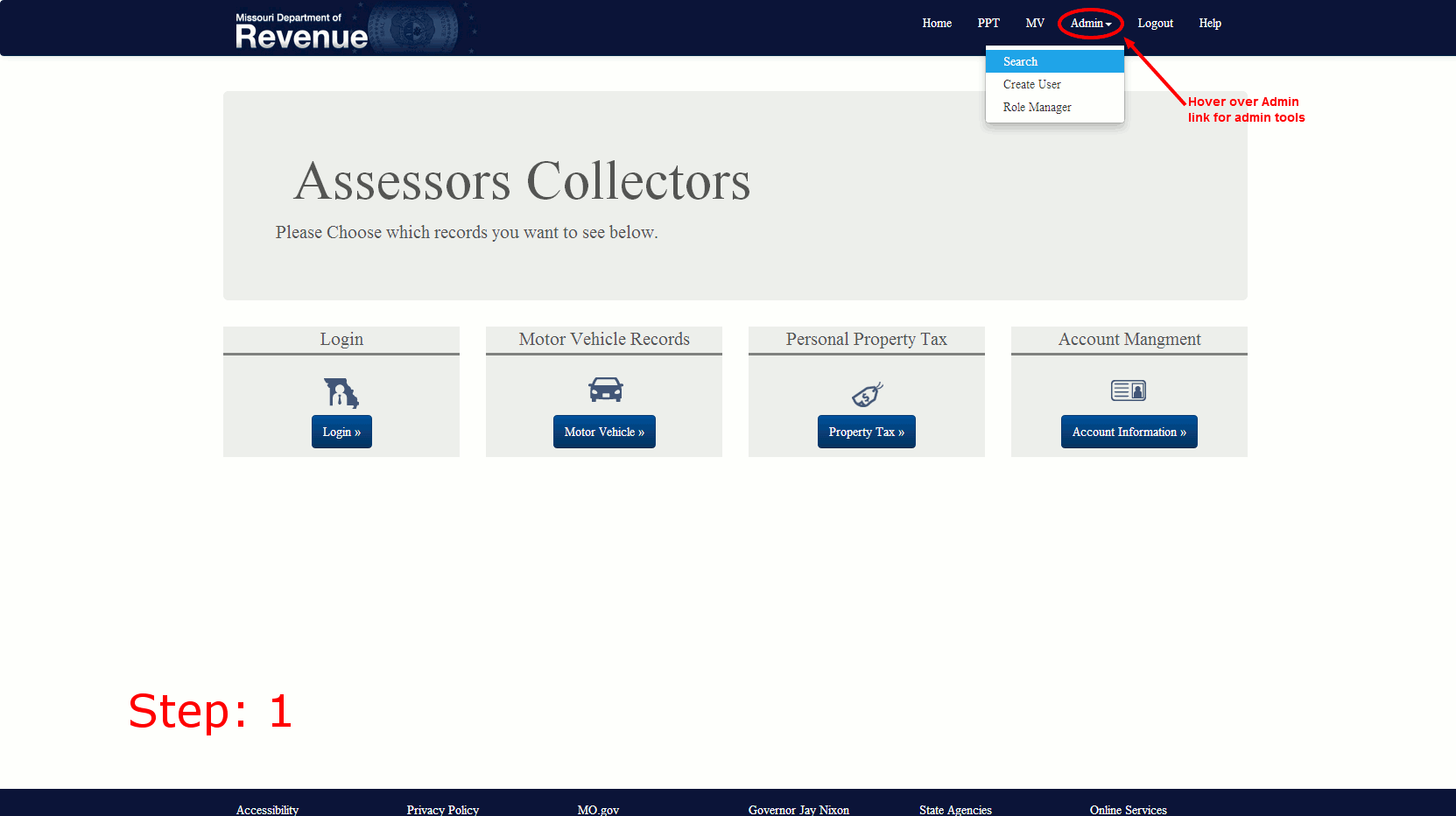This screenshot has width=1456, height=816.
Task: Open the PPT navigation link
Action: pos(988,24)
